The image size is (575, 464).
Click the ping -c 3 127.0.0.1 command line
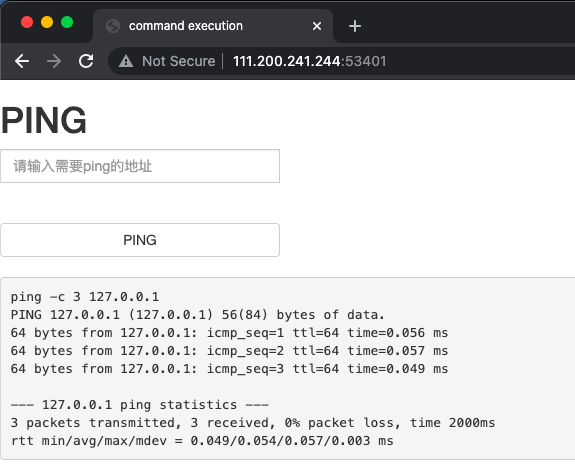click(85, 297)
